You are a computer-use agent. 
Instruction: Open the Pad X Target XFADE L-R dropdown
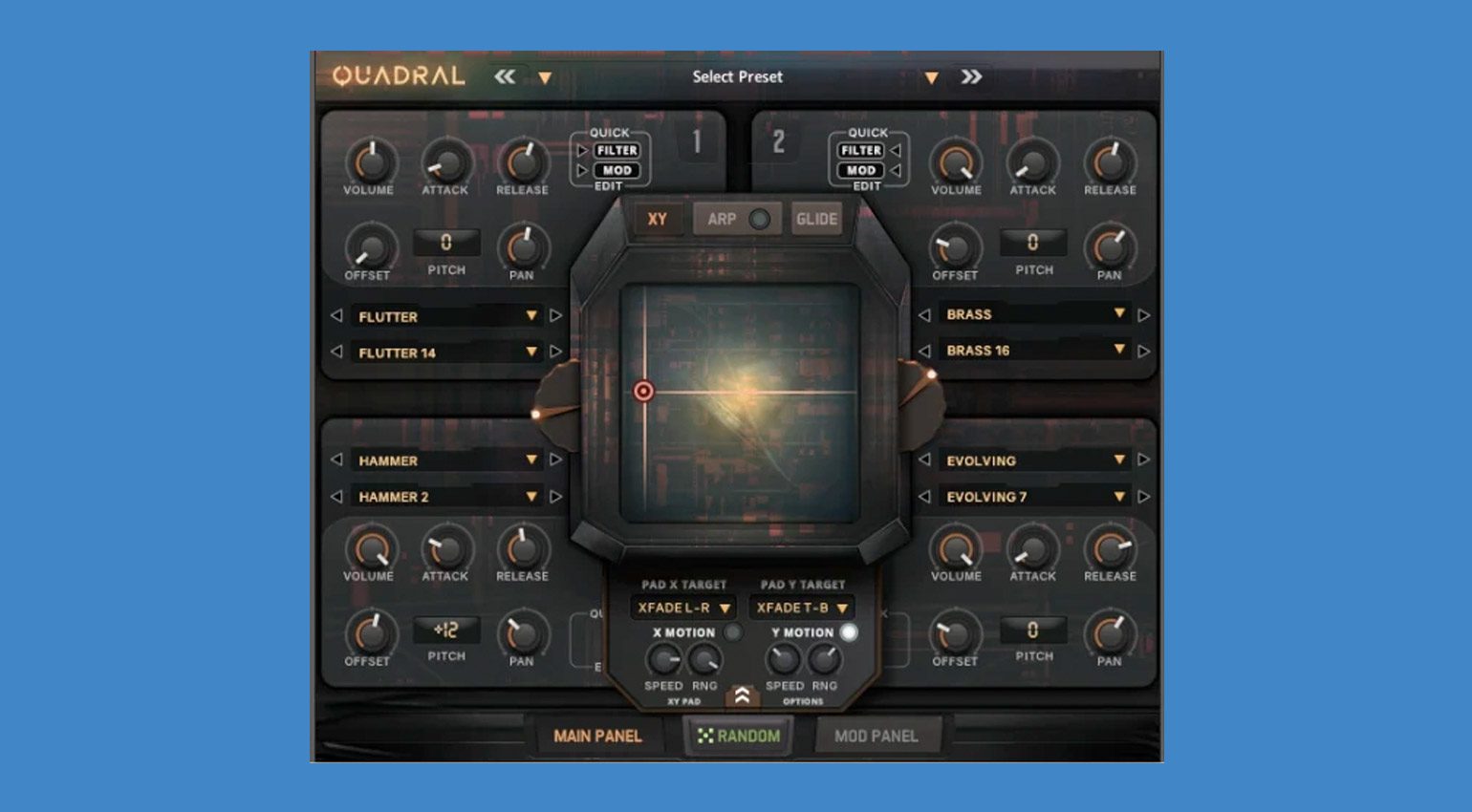pos(683,608)
